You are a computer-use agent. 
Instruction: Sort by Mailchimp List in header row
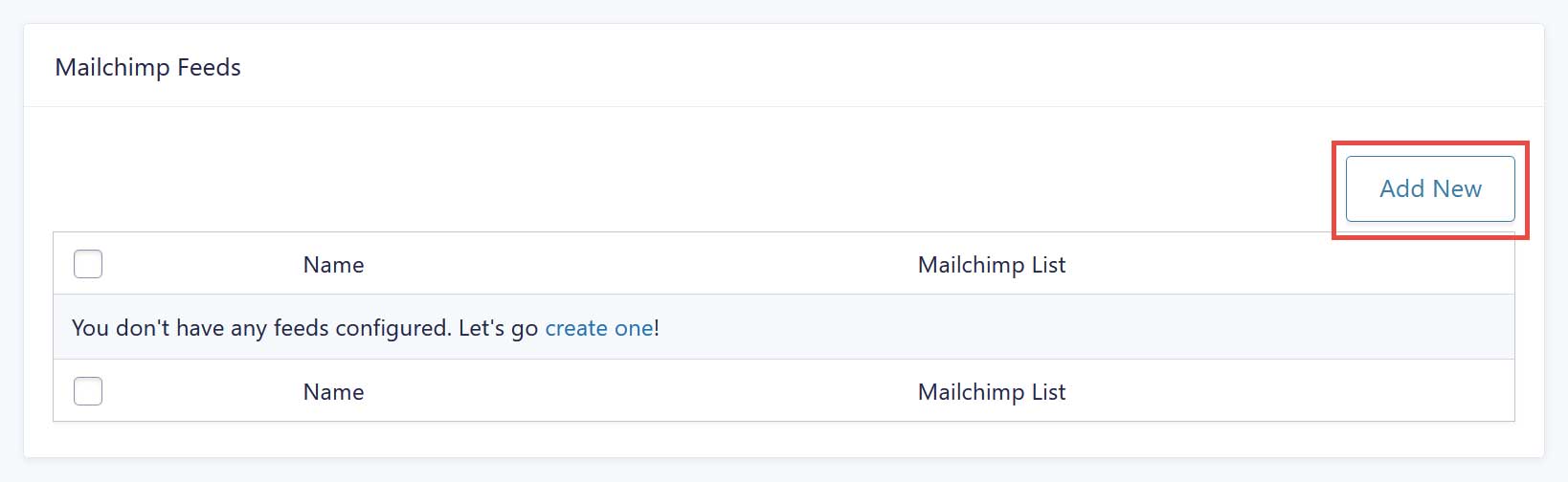pyautogui.click(x=992, y=265)
